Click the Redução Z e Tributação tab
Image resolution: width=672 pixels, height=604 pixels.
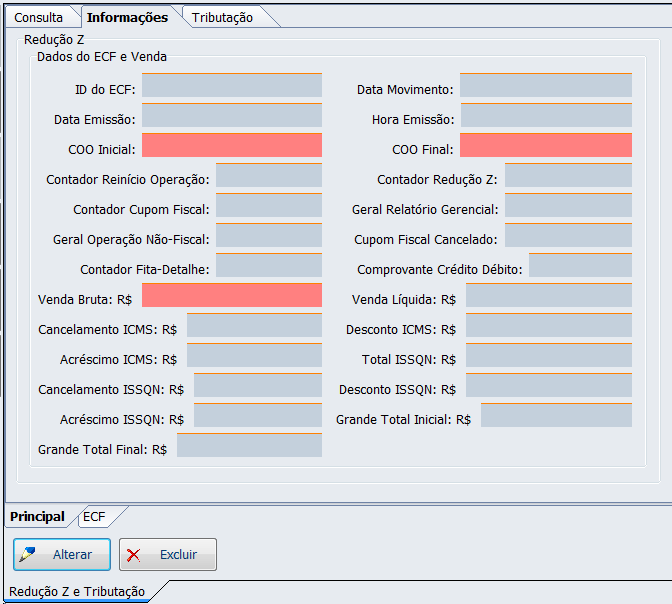tap(77, 591)
